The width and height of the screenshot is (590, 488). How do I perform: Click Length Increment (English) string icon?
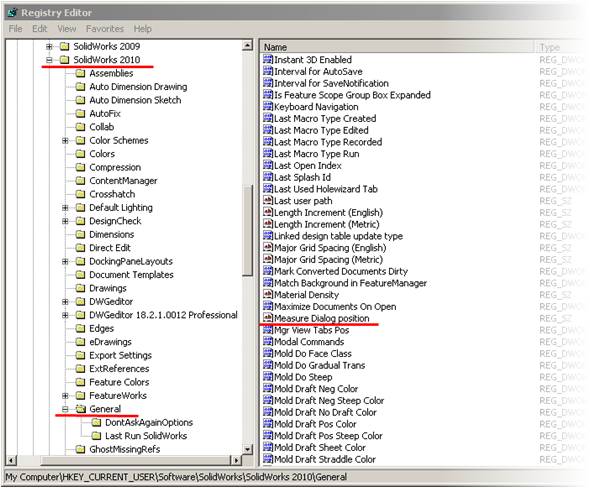[268, 212]
